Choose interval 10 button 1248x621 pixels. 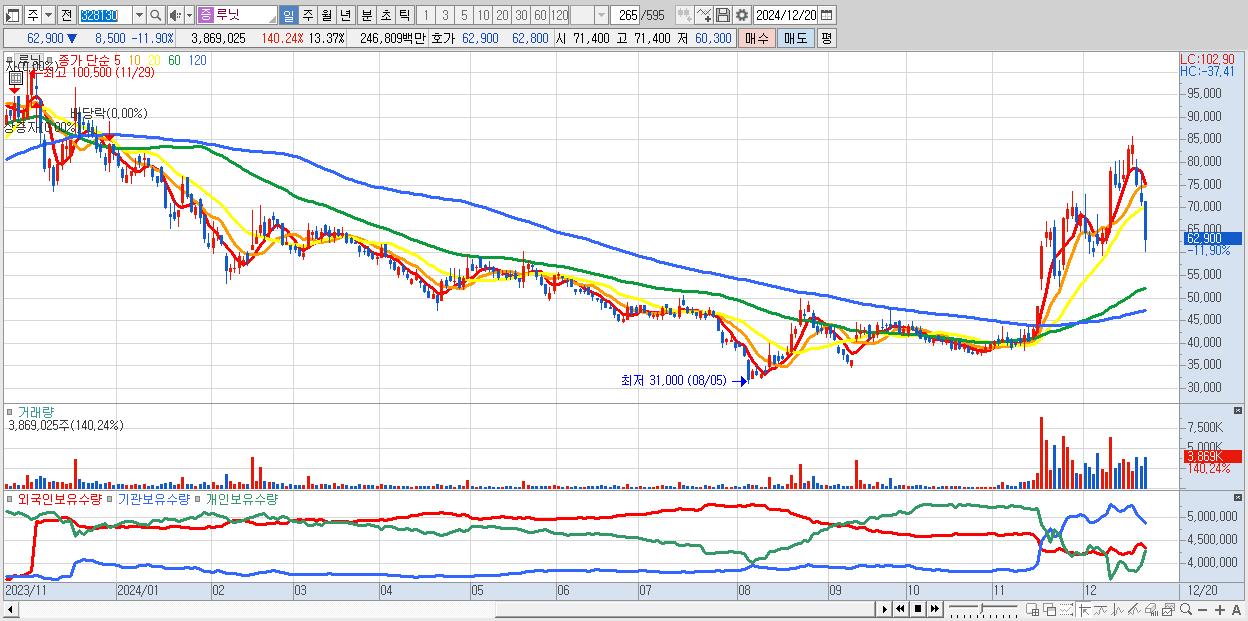(x=483, y=16)
